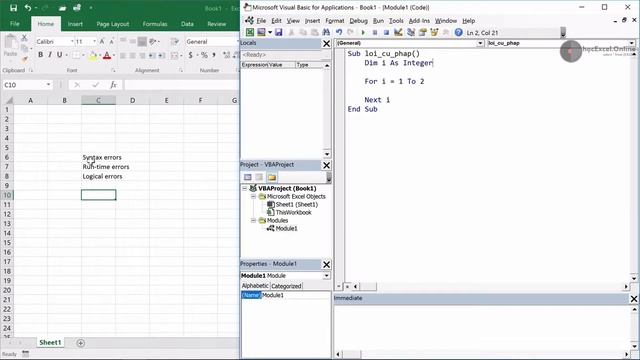Open the Tools menu in VBA editor
640x360 pixels.
(x=396, y=20)
